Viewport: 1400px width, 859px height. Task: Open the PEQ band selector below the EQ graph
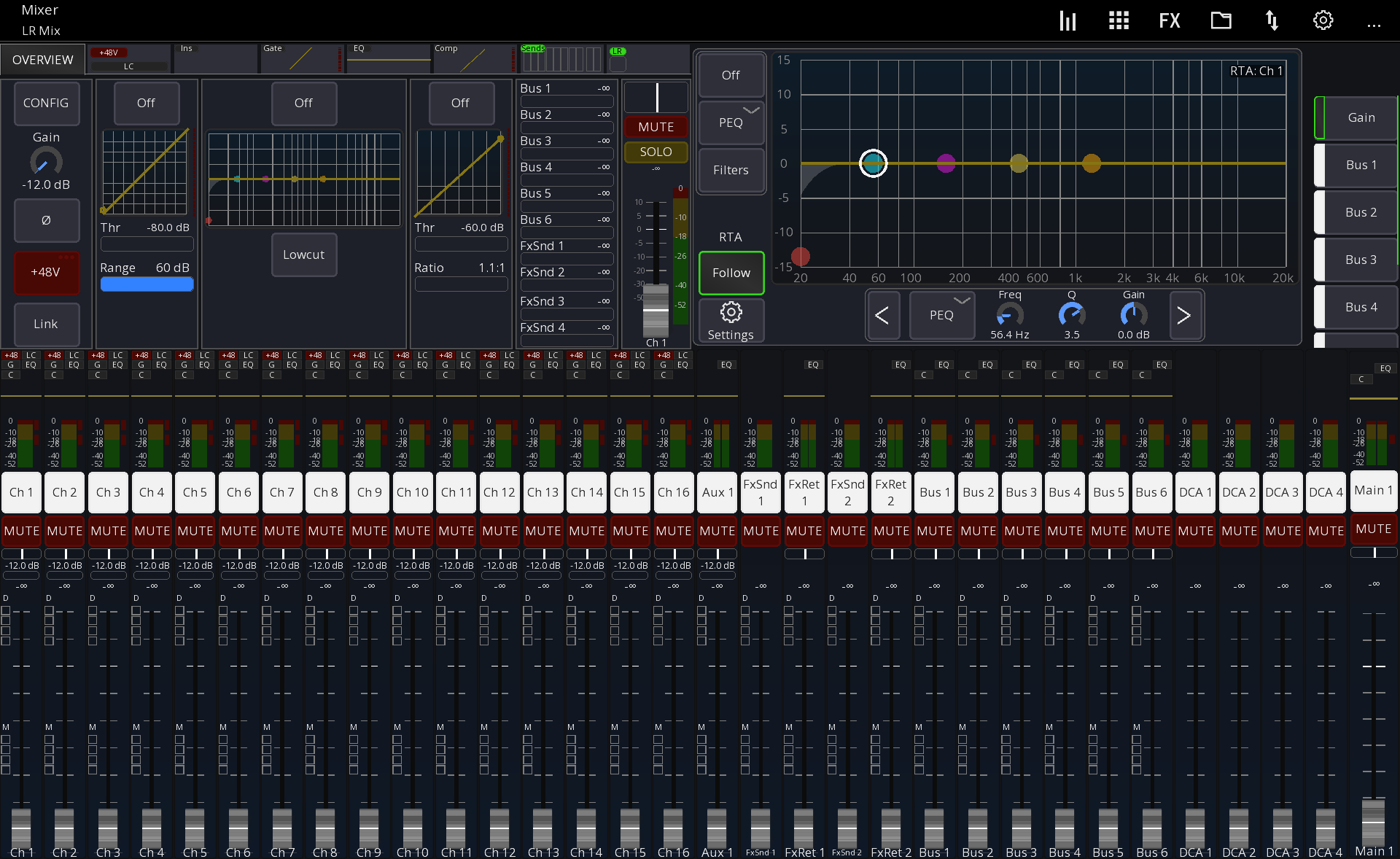coord(941,315)
